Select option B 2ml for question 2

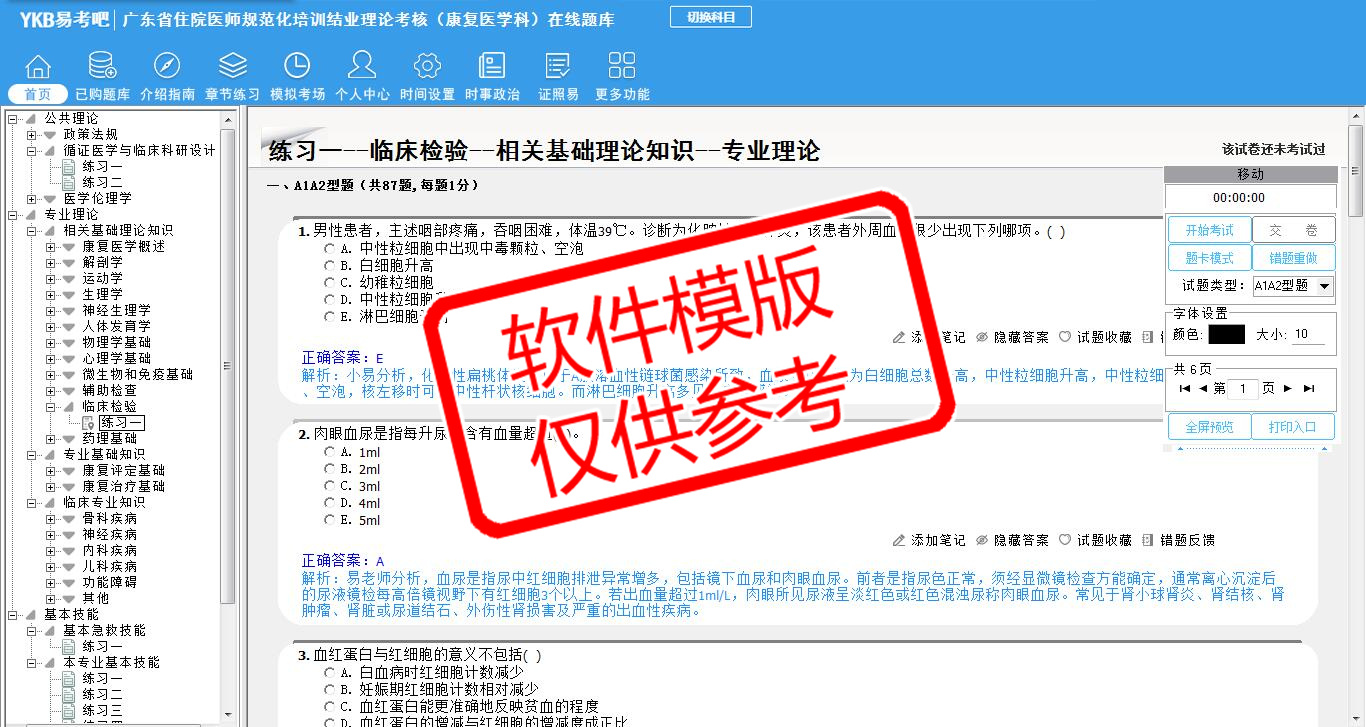point(329,469)
